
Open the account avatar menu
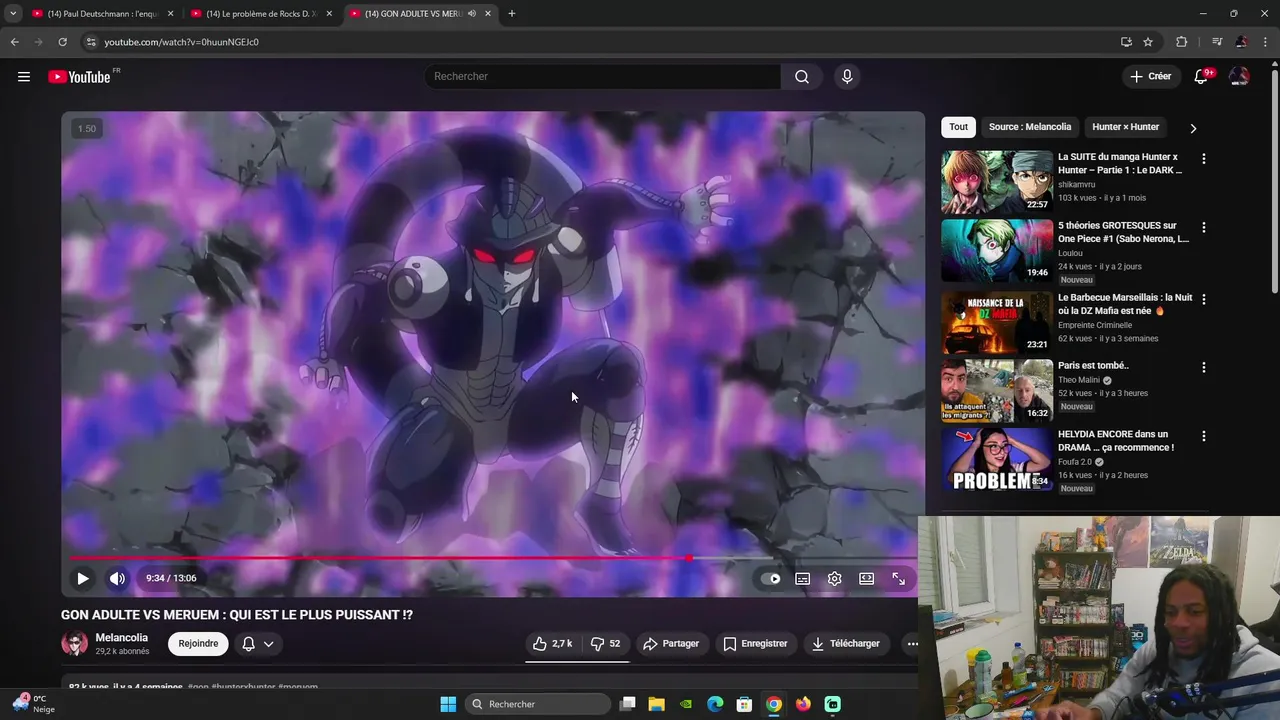1239,77
